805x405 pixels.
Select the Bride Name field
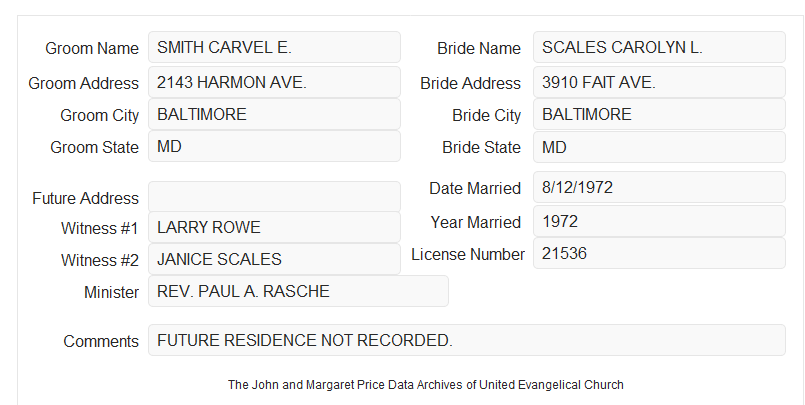point(659,47)
